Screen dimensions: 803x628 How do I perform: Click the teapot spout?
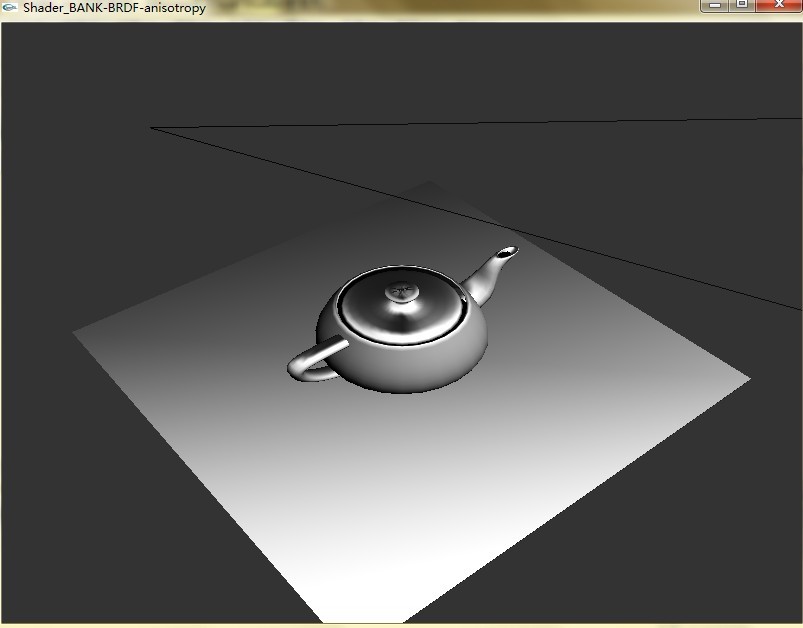(491, 275)
